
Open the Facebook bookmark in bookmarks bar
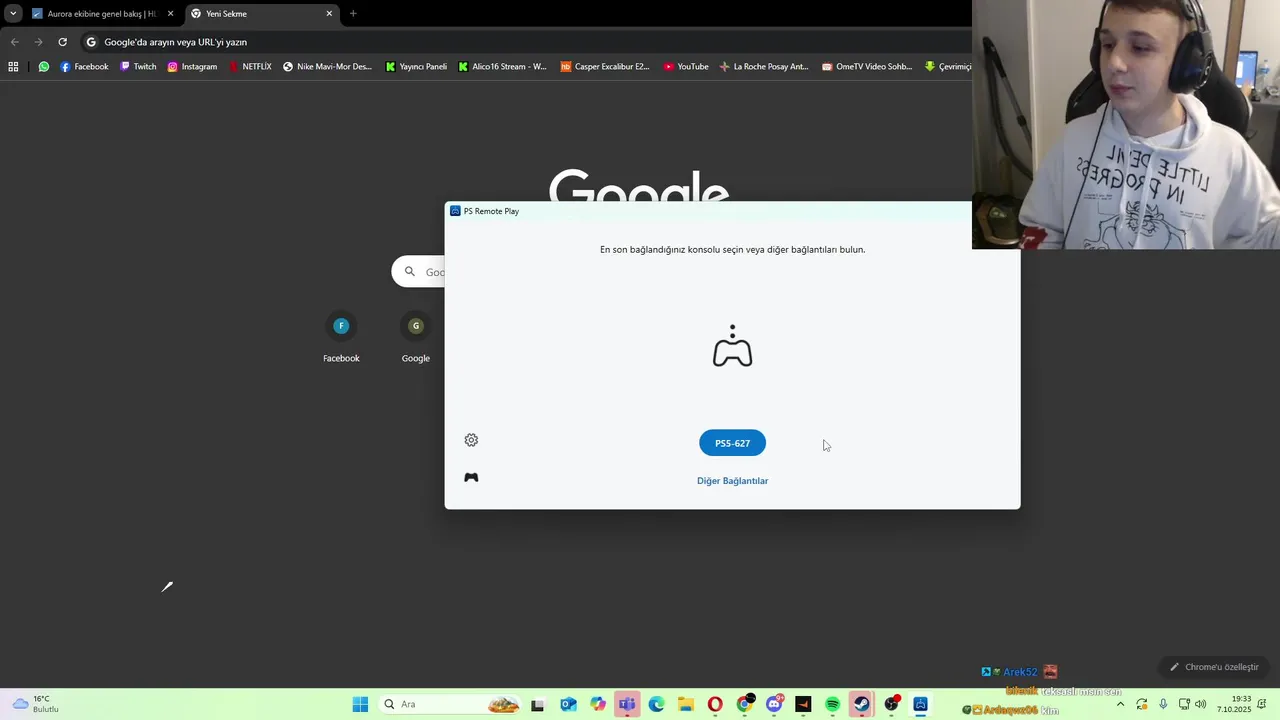[x=84, y=67]
